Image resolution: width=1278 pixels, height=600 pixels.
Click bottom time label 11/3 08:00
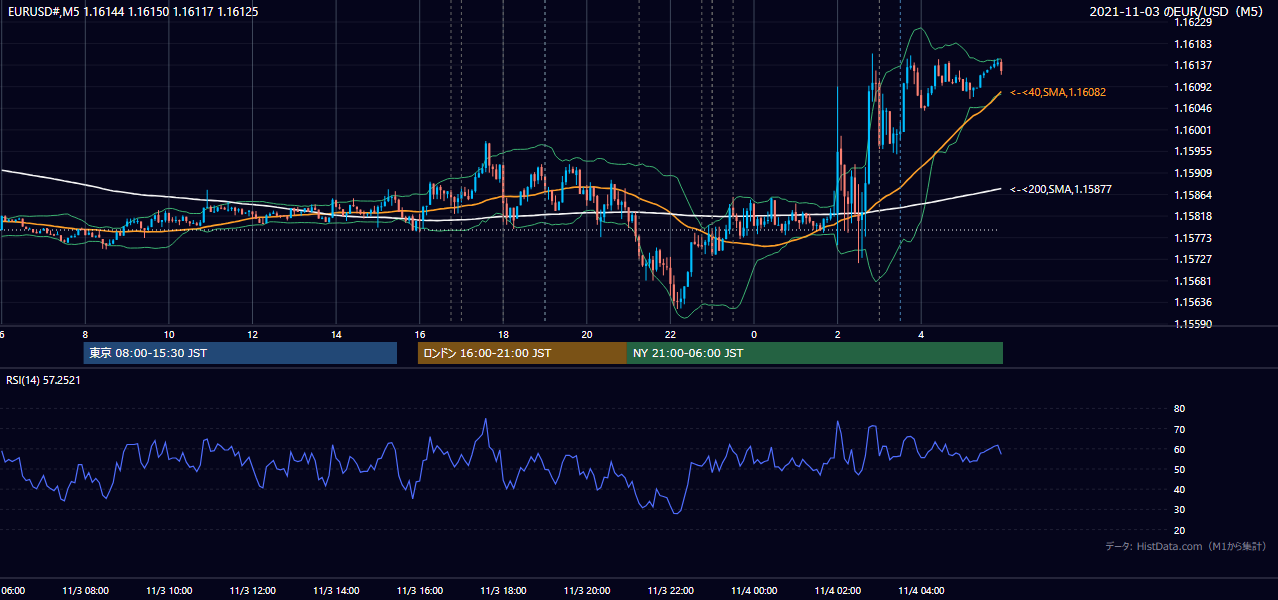pos(85,590)
